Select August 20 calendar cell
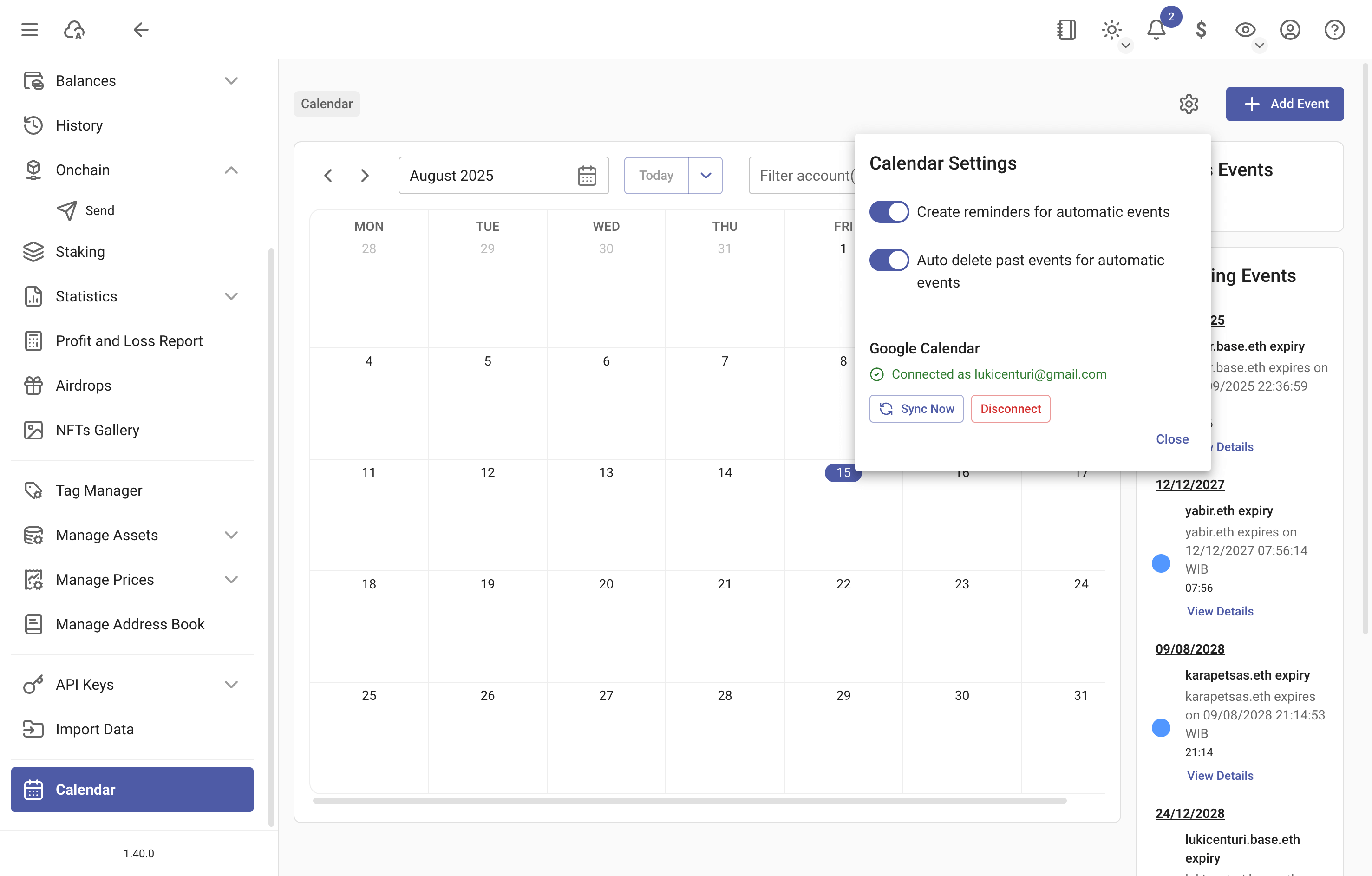1372x876 pixels. pyautogui.click(x=606, y=626)
